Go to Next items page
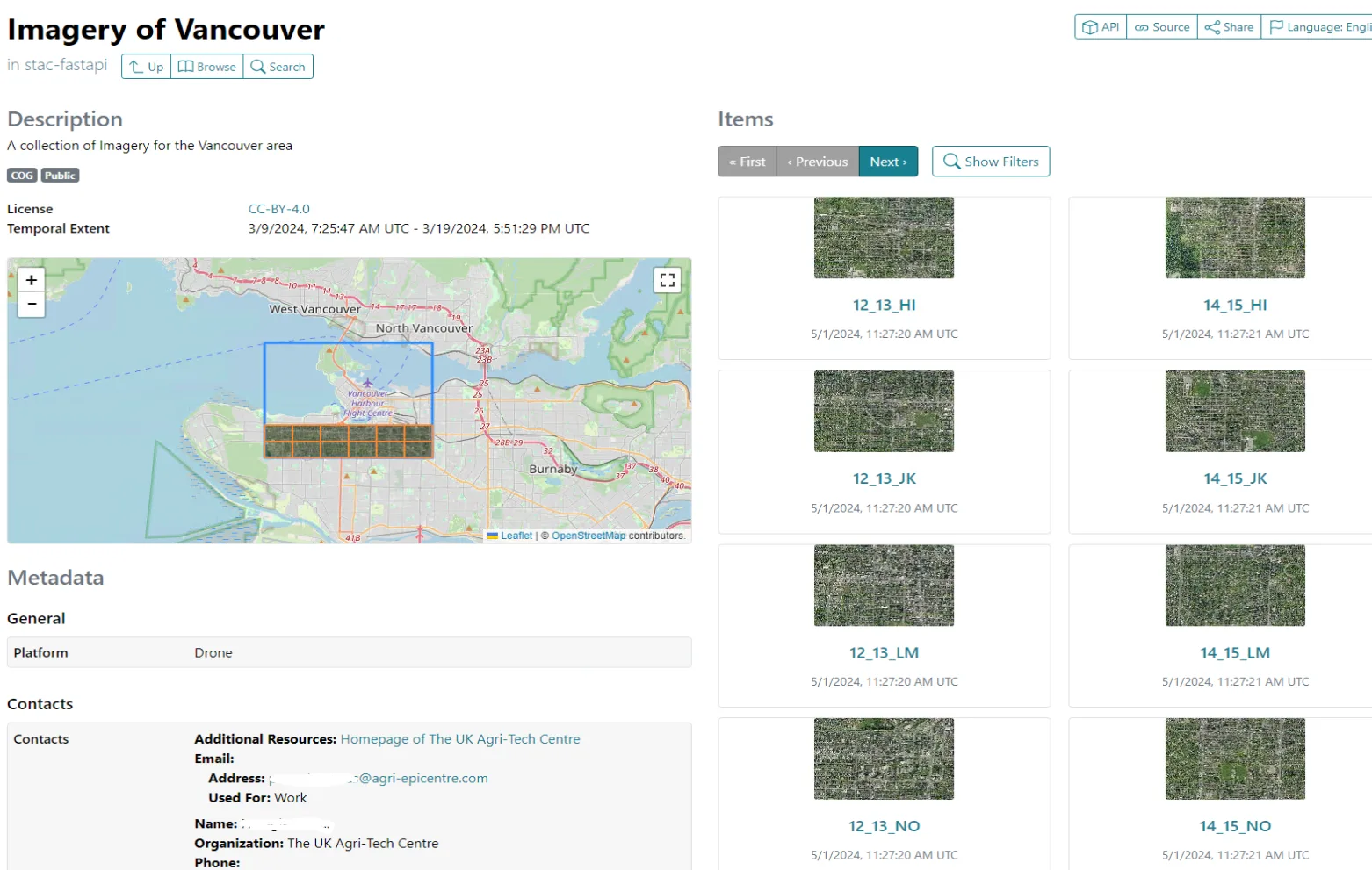This screenshot has height=870, width=1372. coord(888,162)
